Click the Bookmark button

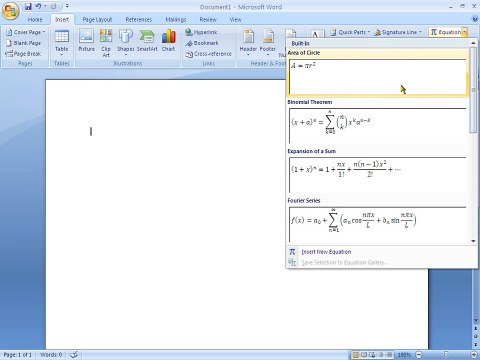pos(202,43)
